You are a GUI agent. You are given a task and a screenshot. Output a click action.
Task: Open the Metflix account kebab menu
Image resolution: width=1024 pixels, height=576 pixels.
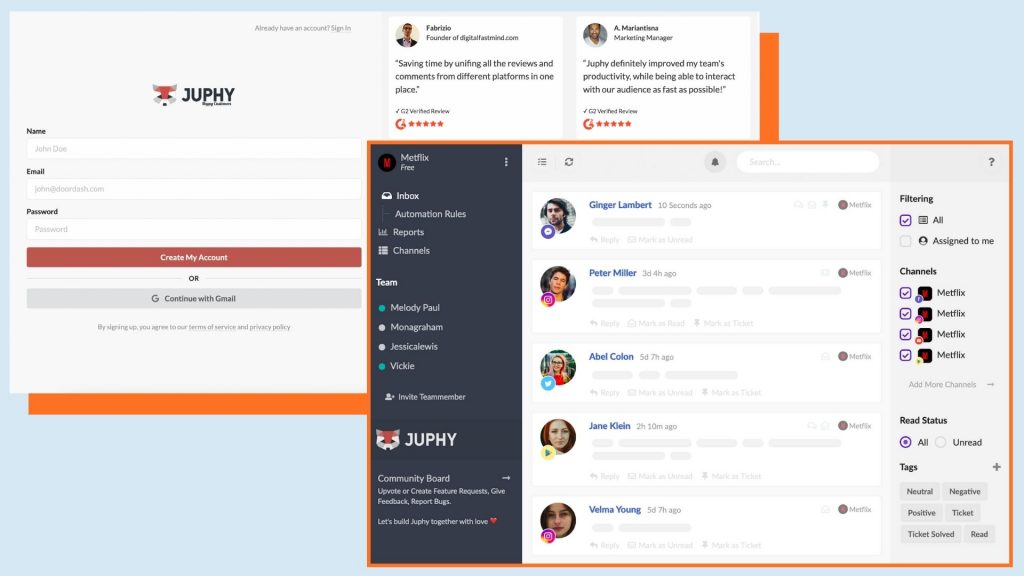506,162
